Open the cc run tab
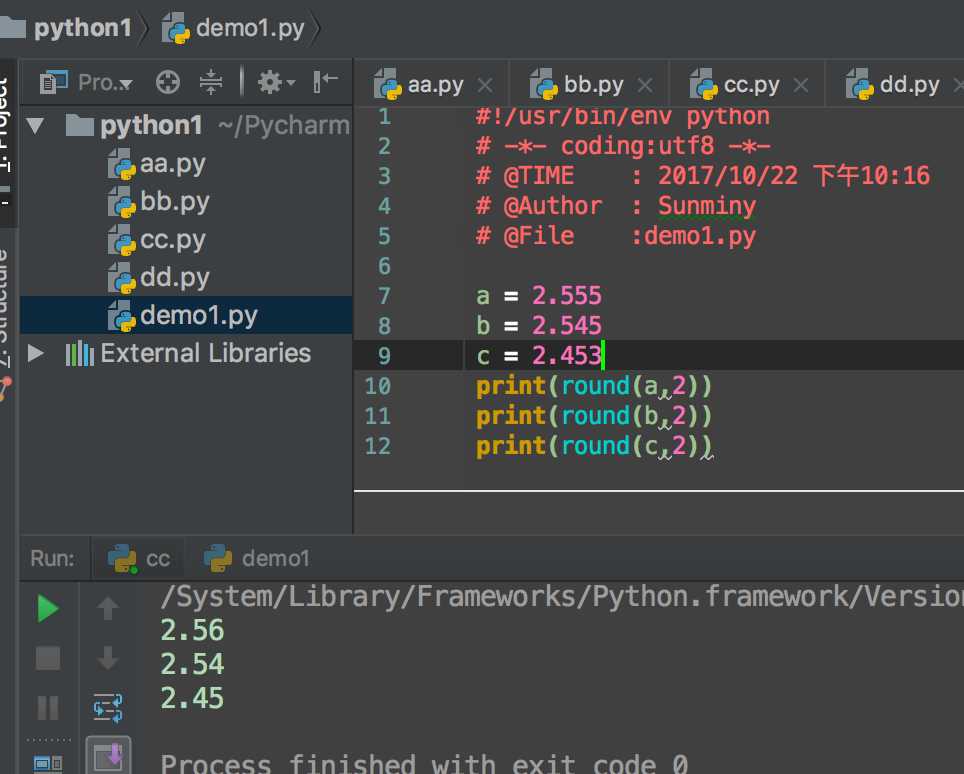Image resolution: width=964 pixels, height=774 pixels. (139, 558)
